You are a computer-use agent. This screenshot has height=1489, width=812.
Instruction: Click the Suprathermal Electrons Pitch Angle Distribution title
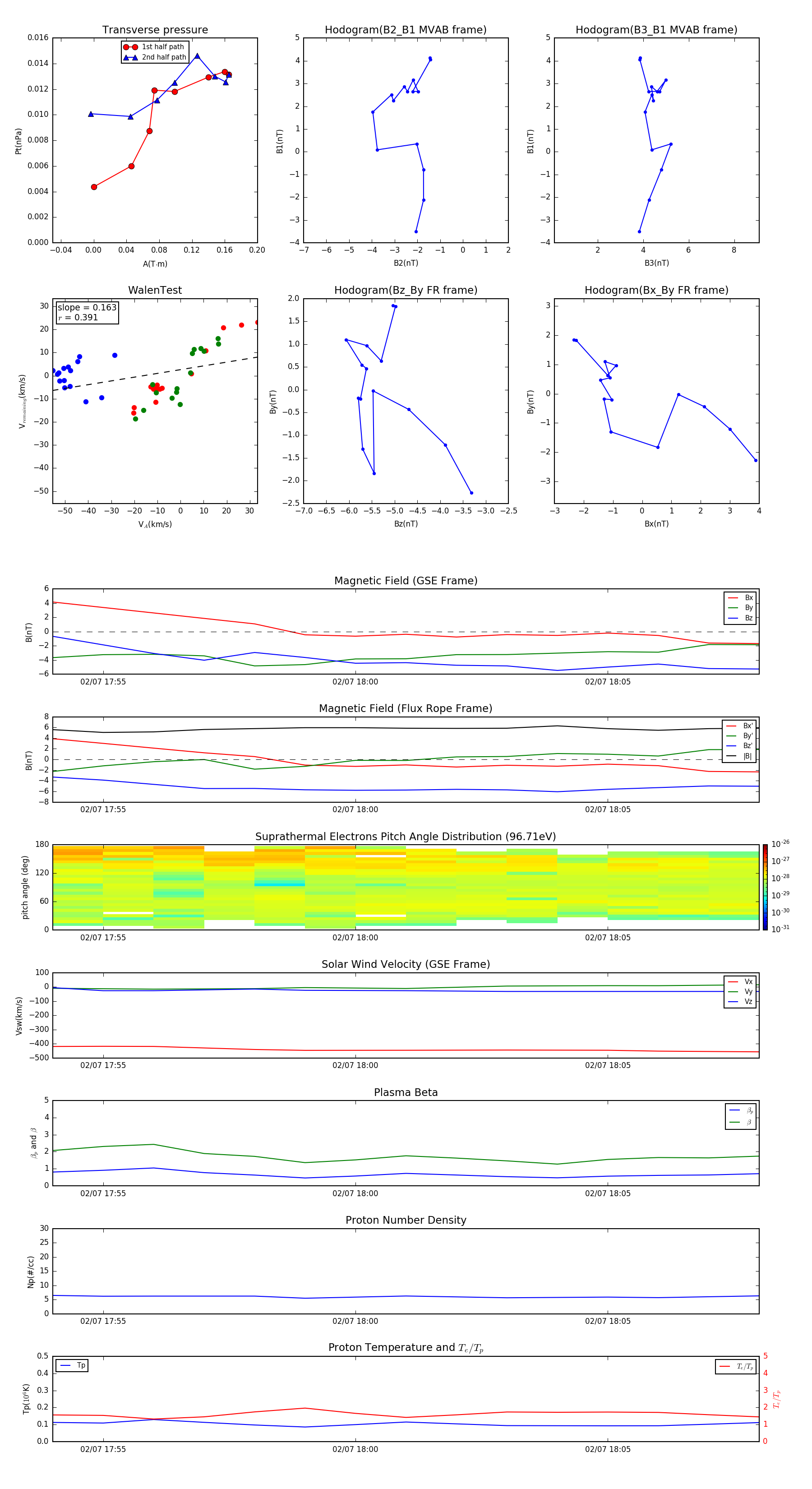pos(406,837)
